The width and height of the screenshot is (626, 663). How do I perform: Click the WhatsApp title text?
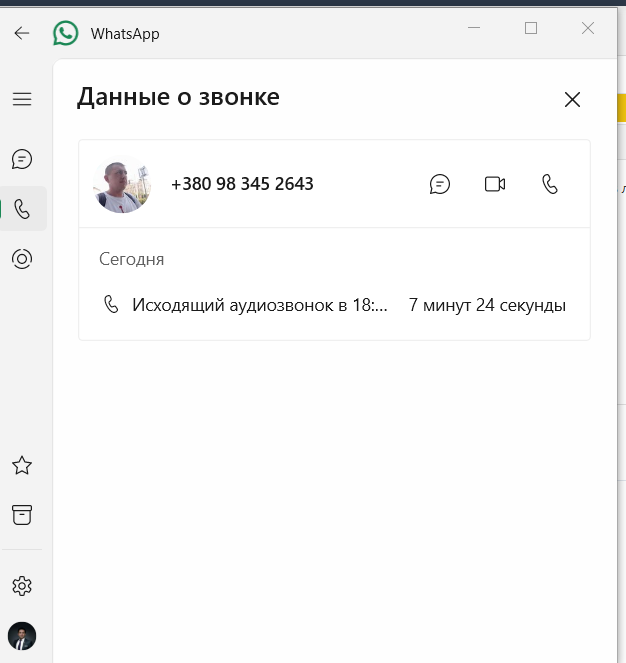point(125,34)
